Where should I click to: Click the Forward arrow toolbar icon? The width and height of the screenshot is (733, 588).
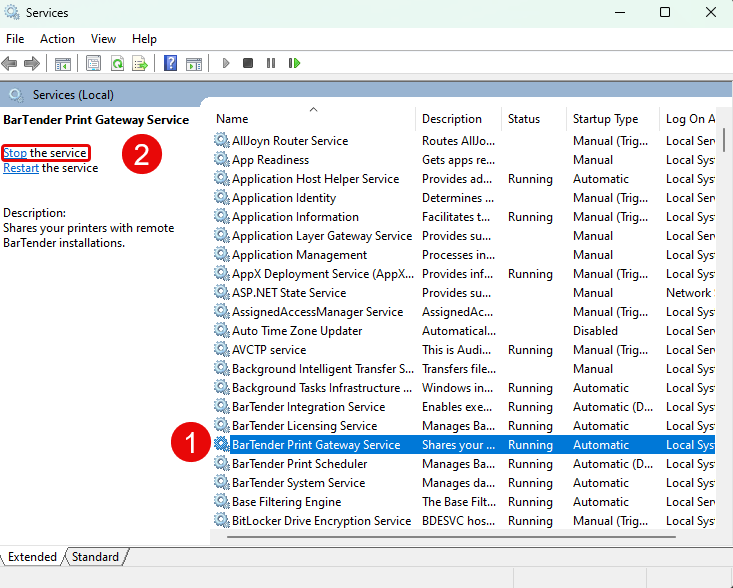[31, 63]
